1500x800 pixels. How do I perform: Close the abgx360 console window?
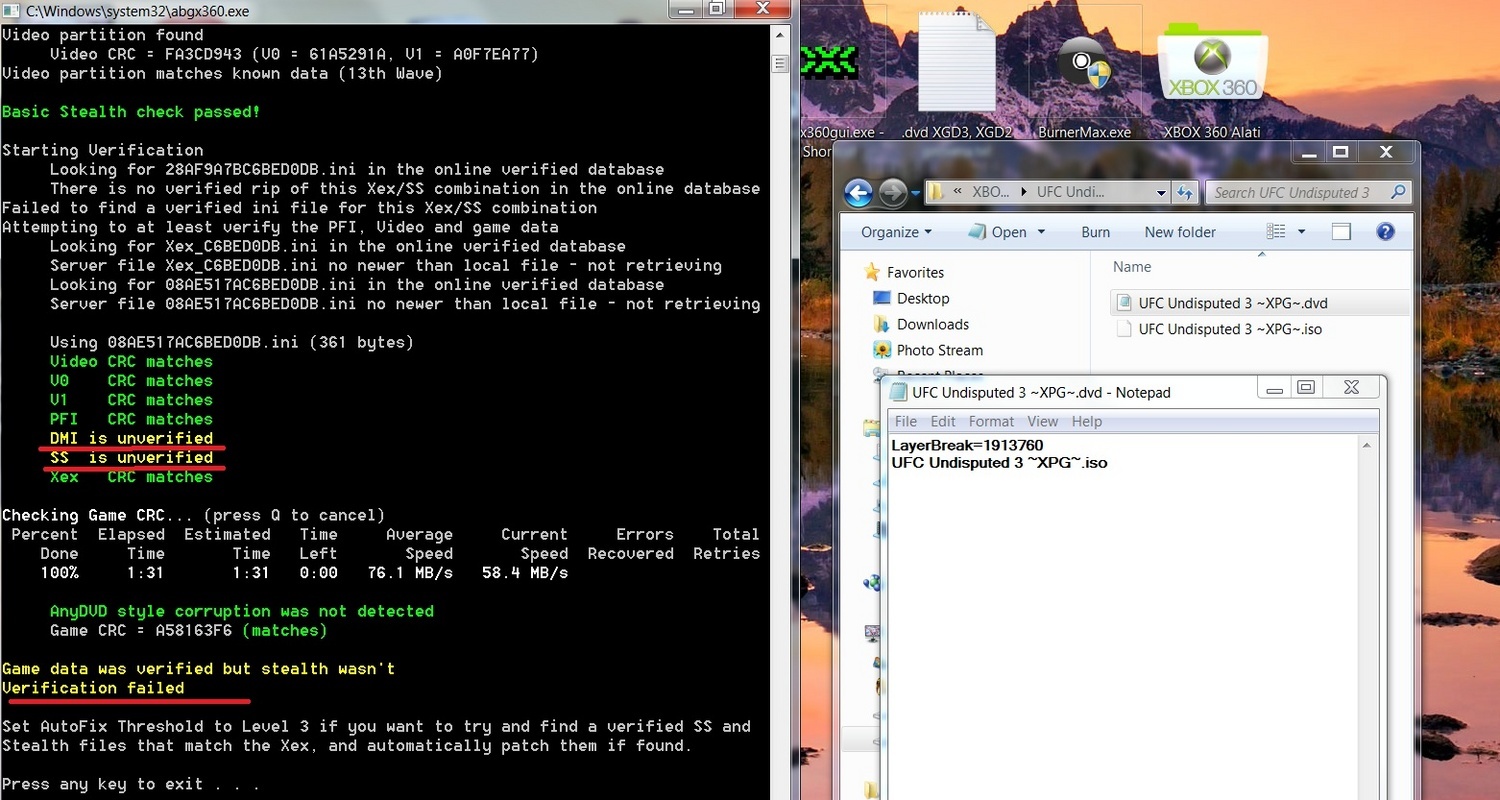click(x=760, y=9)
